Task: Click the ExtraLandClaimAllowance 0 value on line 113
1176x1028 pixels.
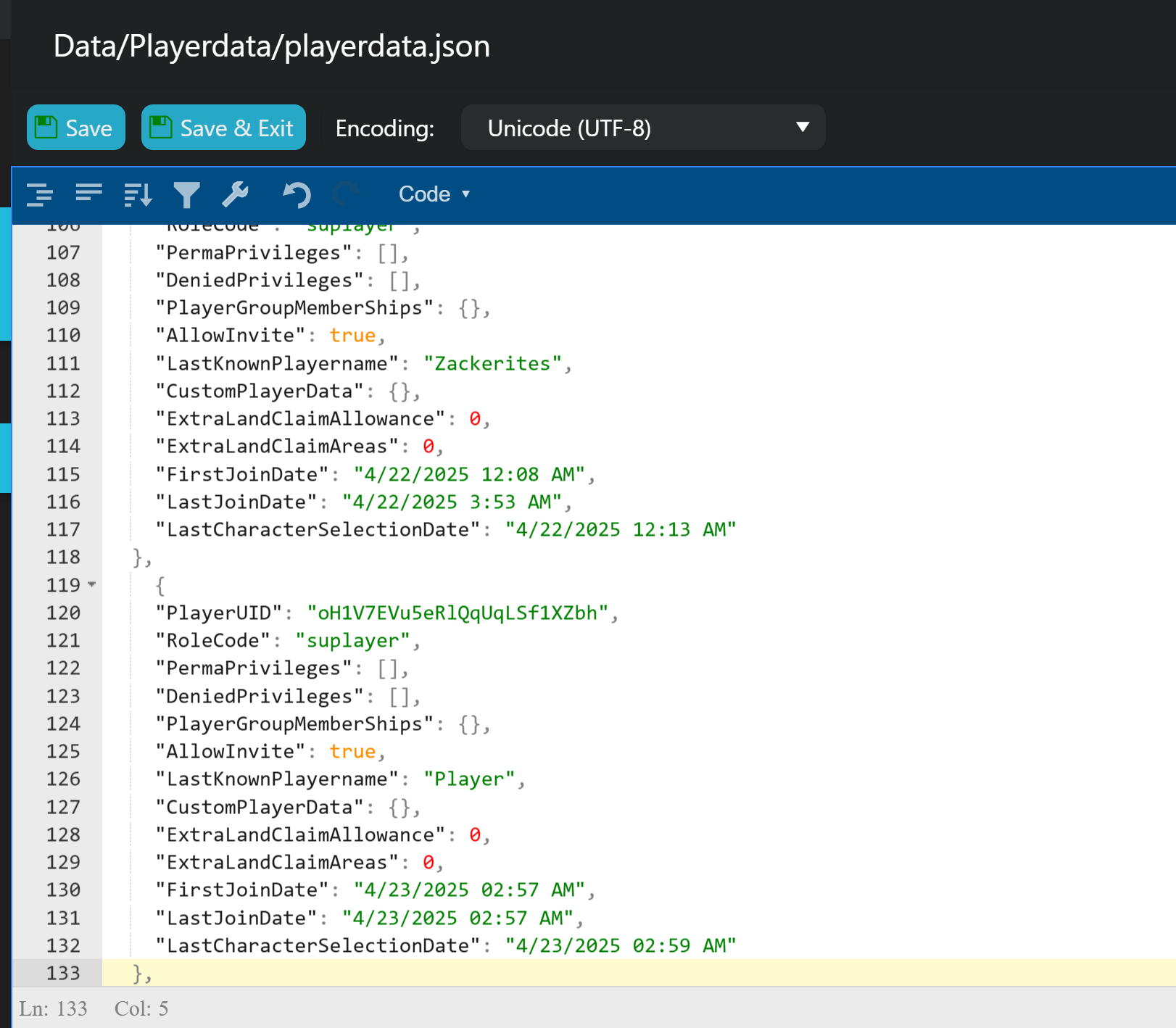Action: pos(475,419)
